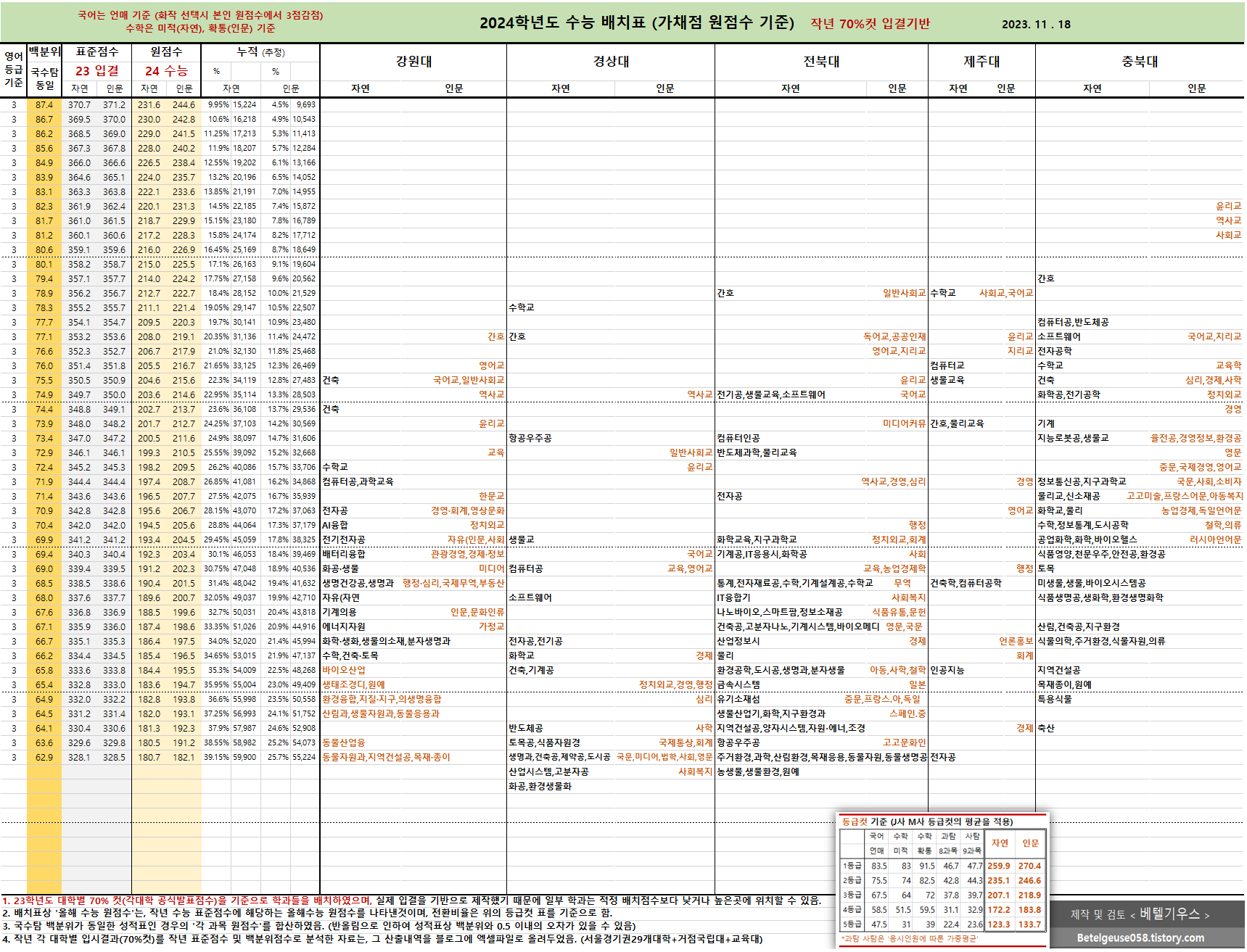Click the 전북대 column header
The image size is (1247, 952).
coord(821,62)
